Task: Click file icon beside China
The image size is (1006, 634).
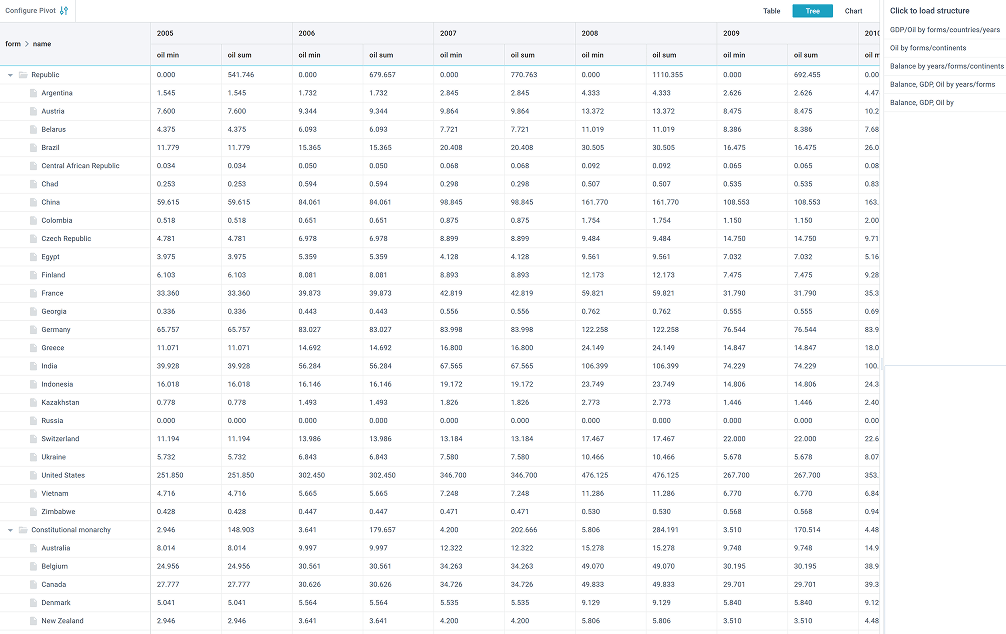Action: click(x=33, y=202)
